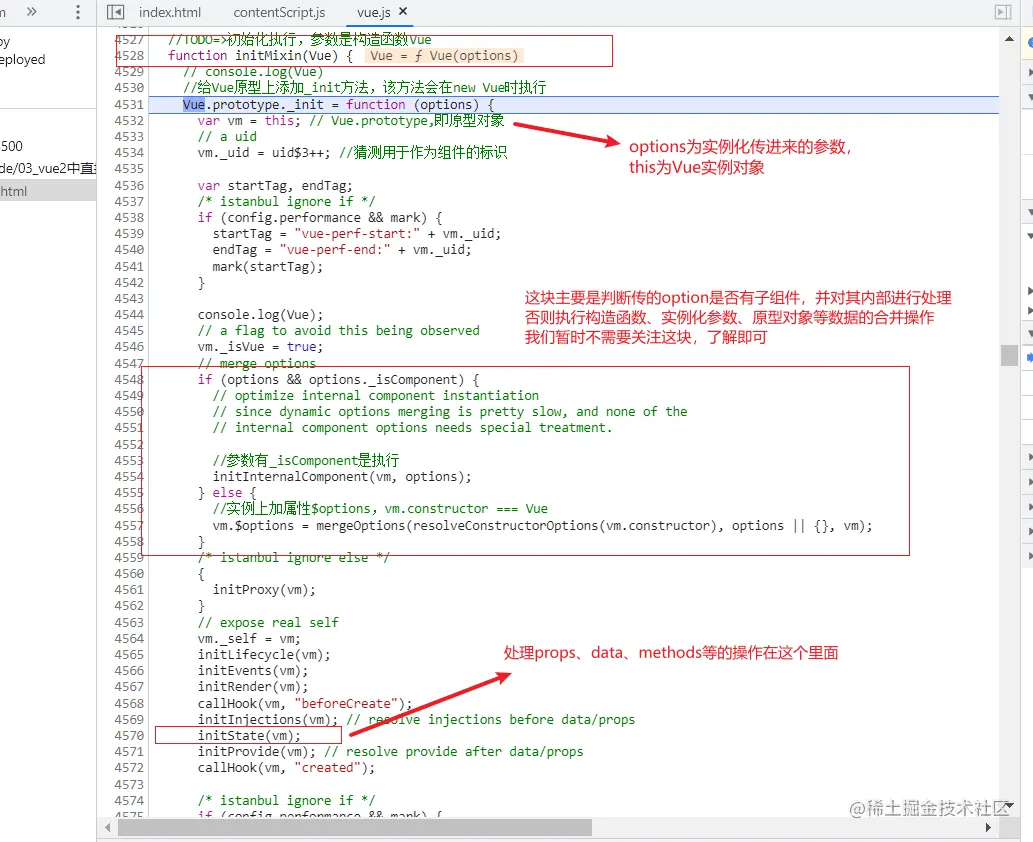Click the 'deployed' entry in the navigator
1033x842 pixels.
pyautogui.click(x=23, y=59)
